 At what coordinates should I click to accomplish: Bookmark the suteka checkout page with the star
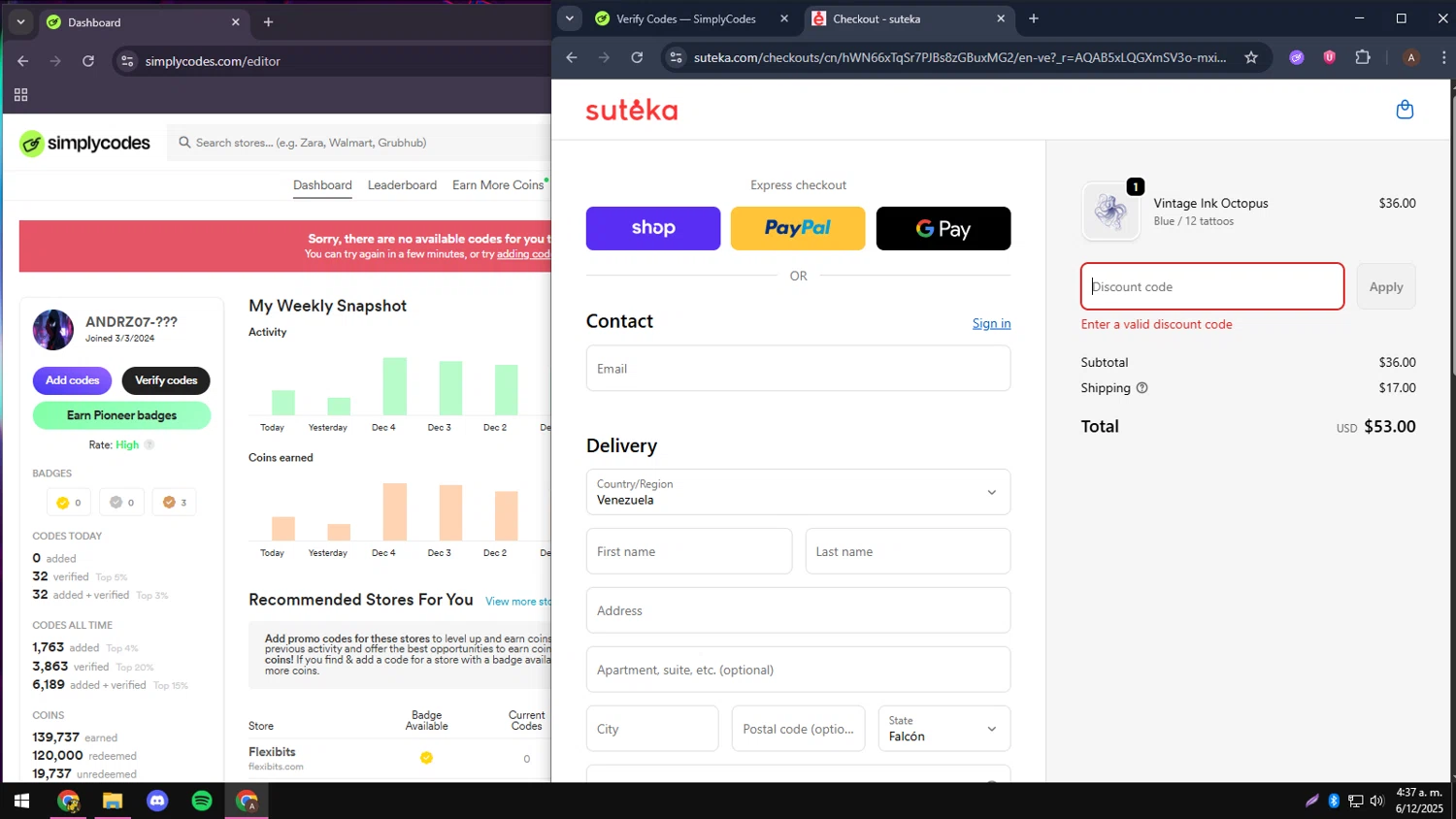(x=1251, y=57)
